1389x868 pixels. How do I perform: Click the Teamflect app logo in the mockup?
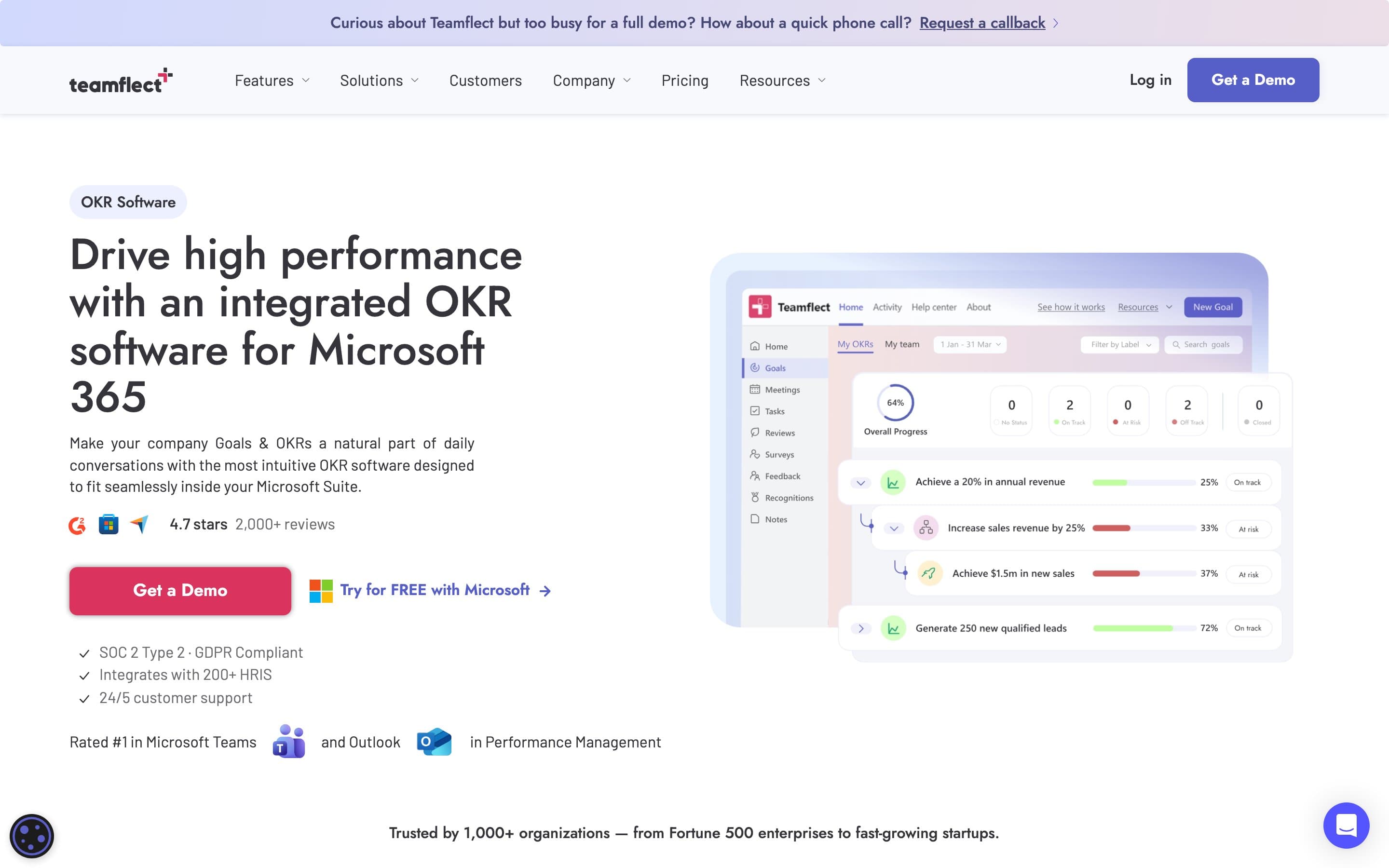coord(760,307)
